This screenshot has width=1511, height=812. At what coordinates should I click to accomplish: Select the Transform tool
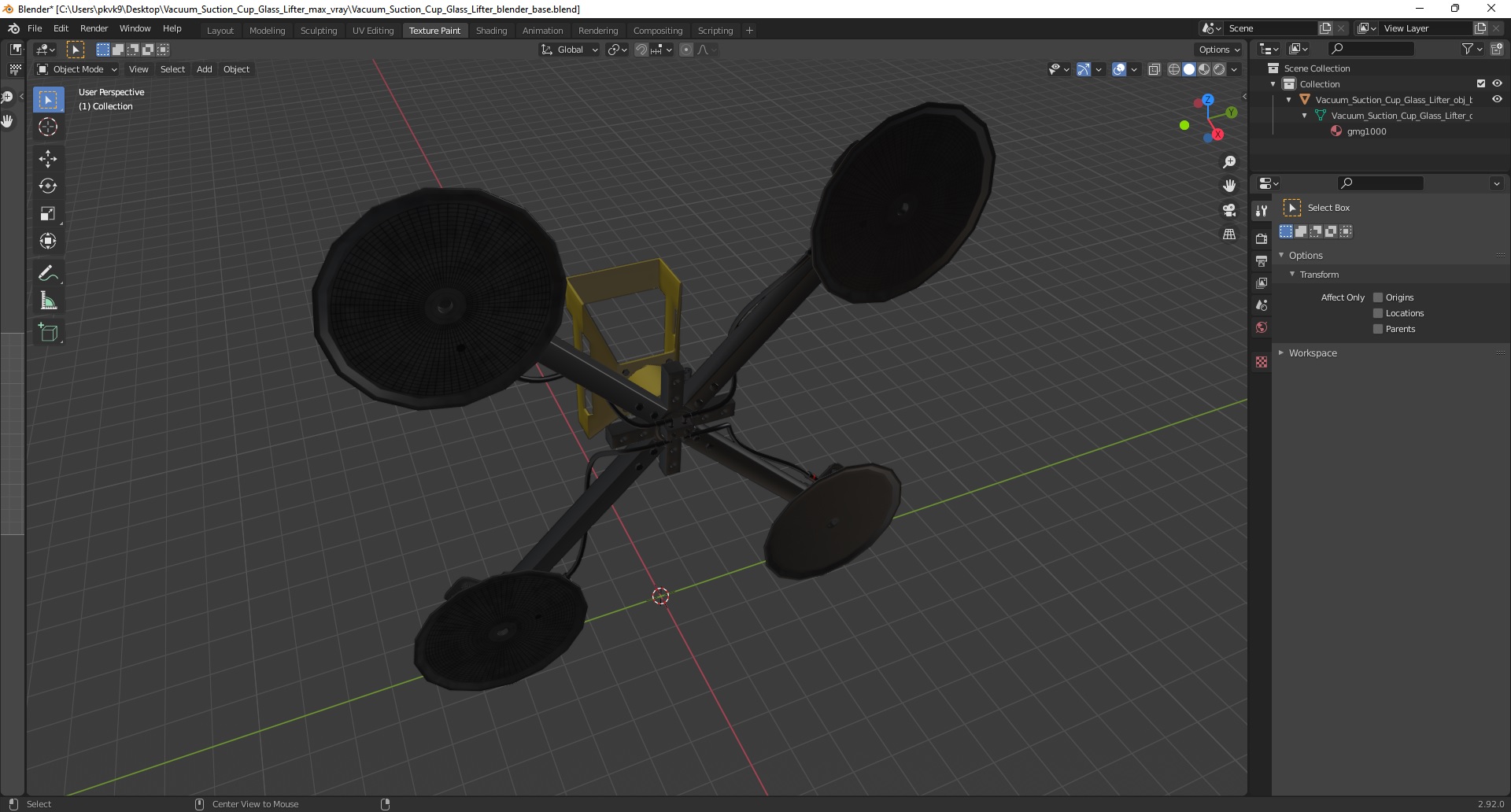point(48,241)
